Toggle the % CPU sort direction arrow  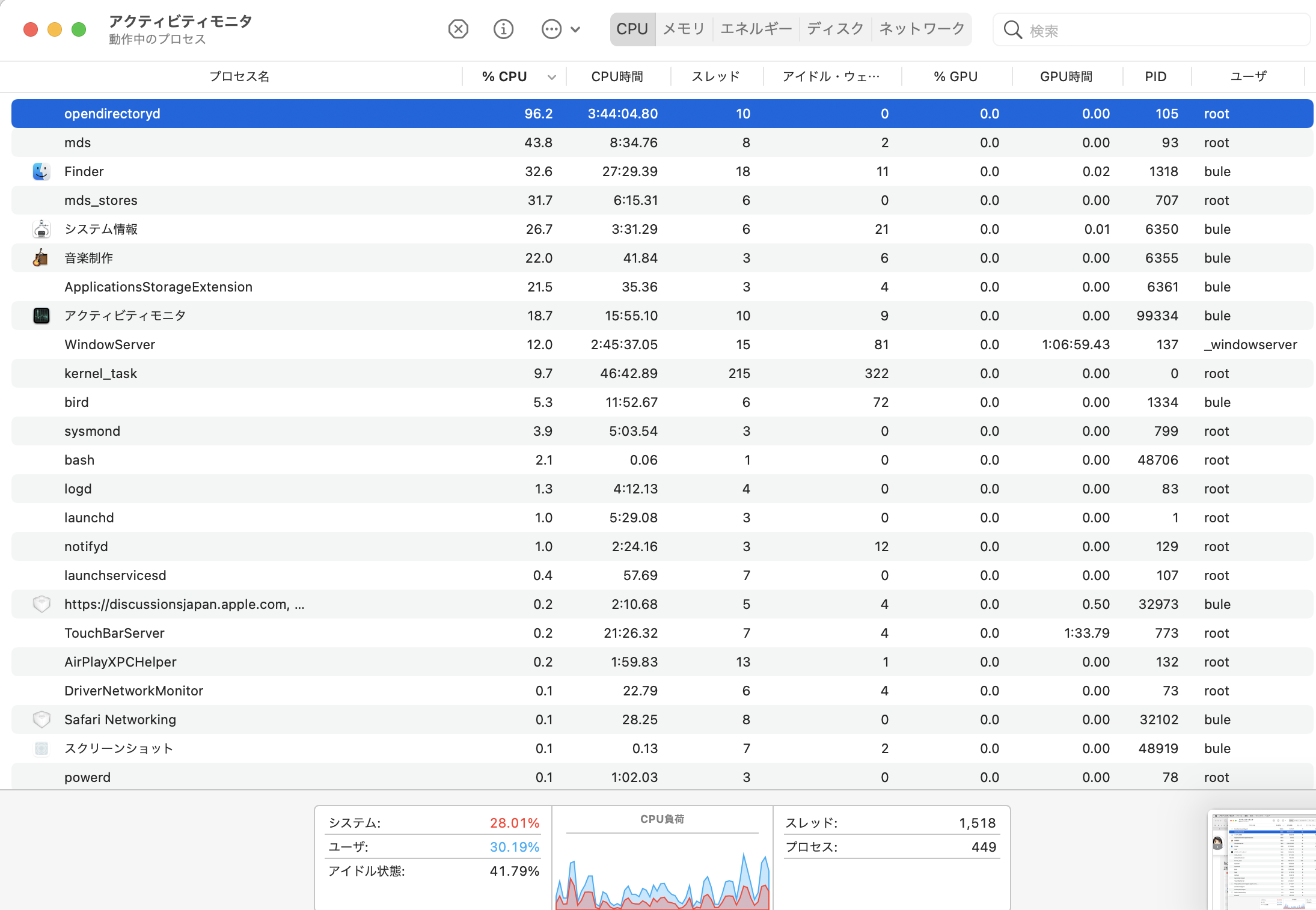point(551,77)
